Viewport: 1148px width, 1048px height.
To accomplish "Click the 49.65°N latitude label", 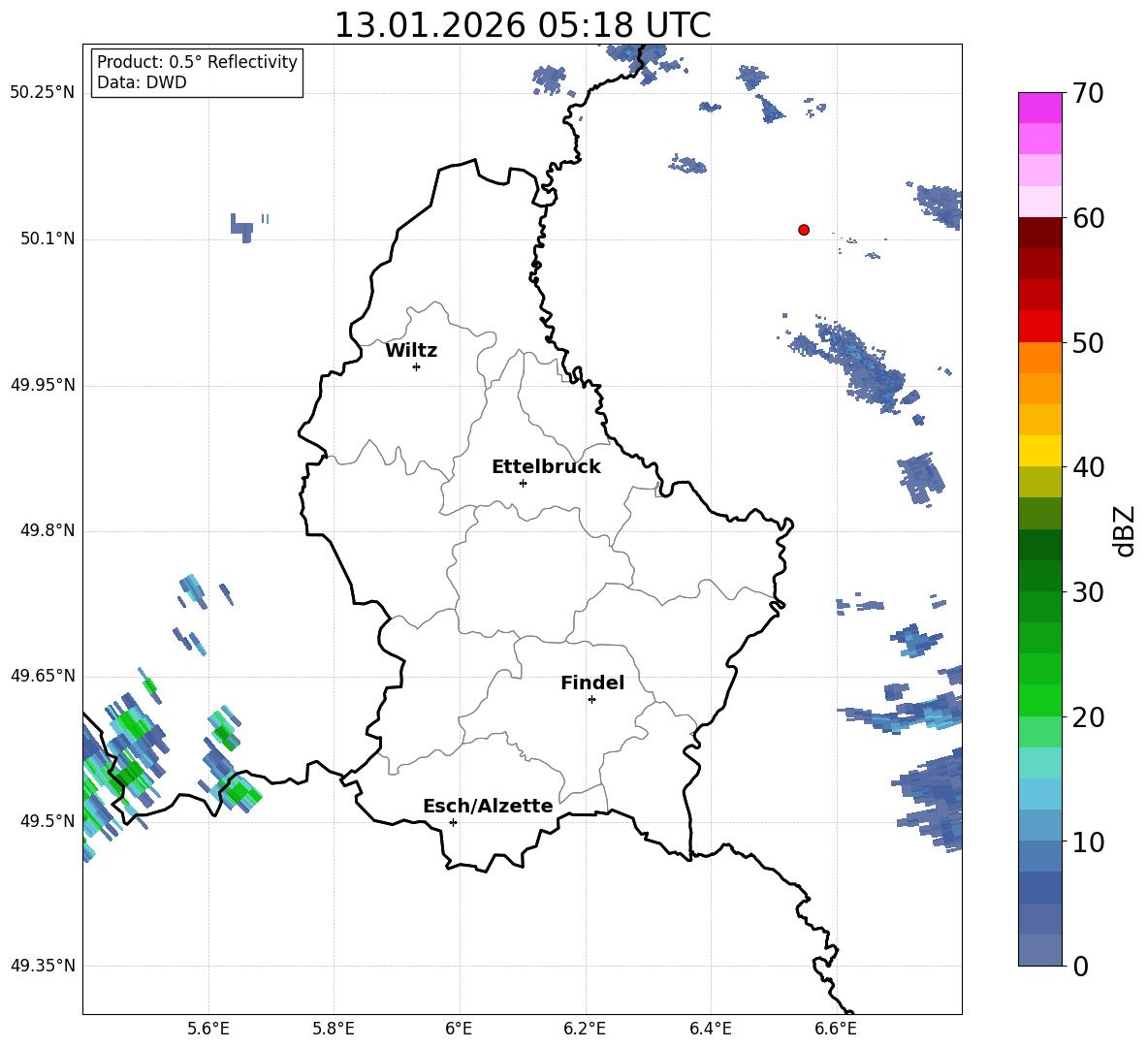I will click(x=43, y=676).
